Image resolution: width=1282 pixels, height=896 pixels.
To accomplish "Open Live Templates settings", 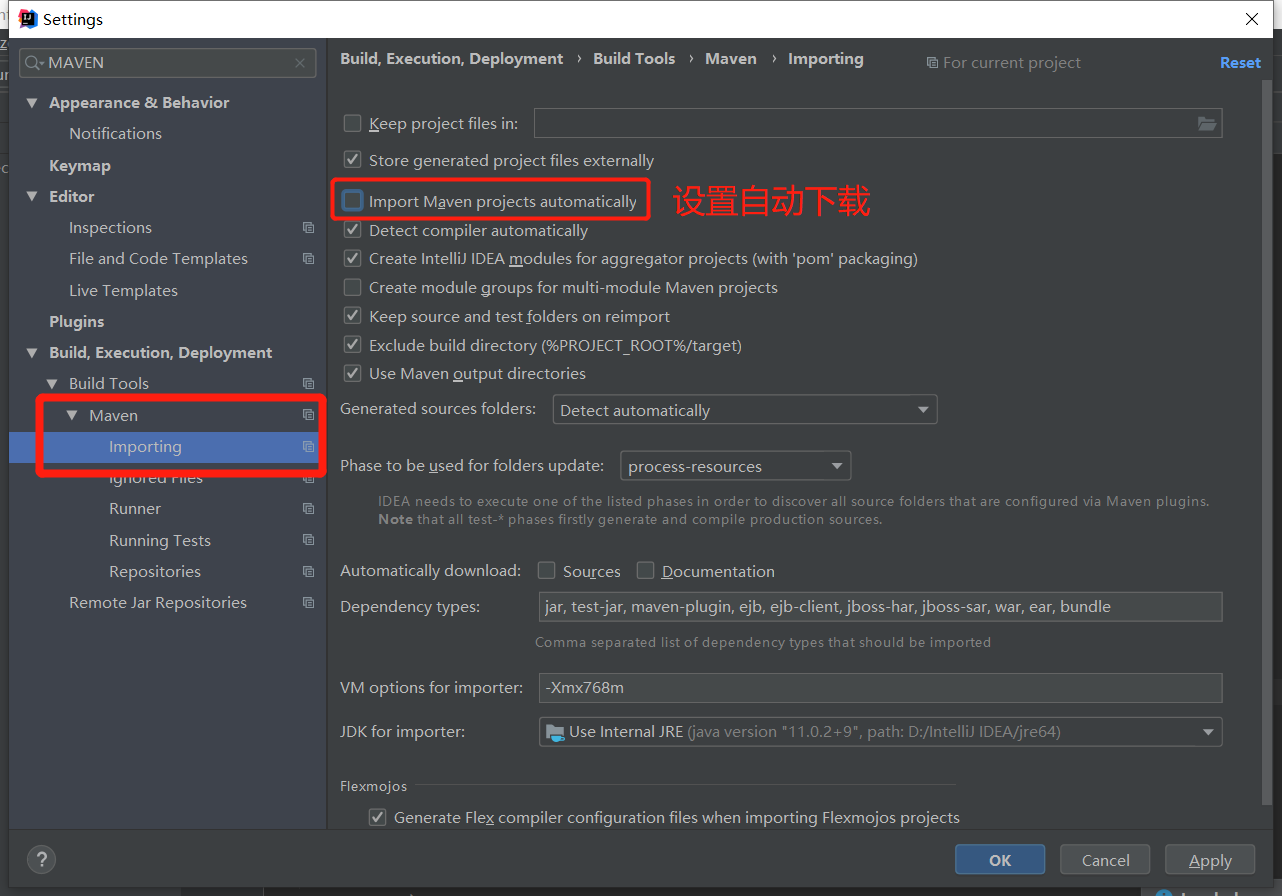I will click(123, 291).
